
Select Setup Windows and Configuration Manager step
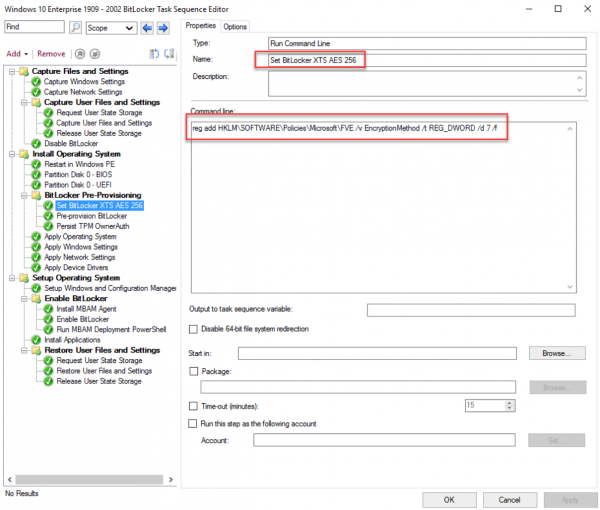coord(110,288)
